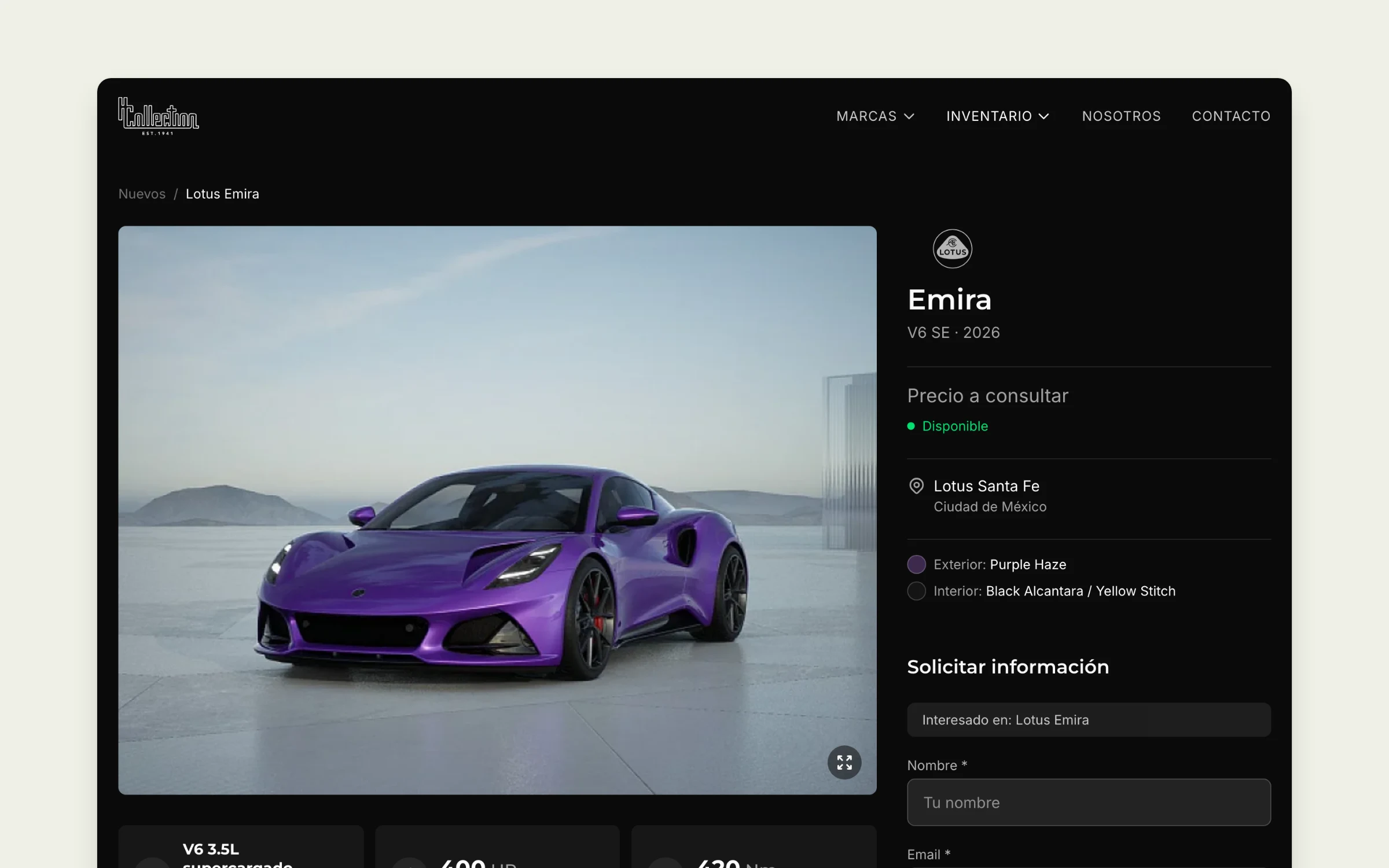The width and height of the screenshot is (1389, 868).
Task: Click the 'Black Alcantara / Yellow Stitch' text
Action: [x=1081, y=591]
